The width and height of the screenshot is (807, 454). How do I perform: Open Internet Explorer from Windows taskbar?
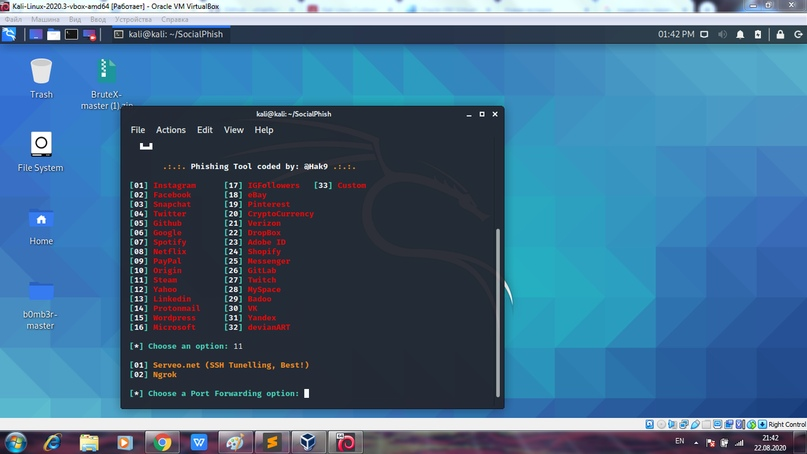point(52,442)
